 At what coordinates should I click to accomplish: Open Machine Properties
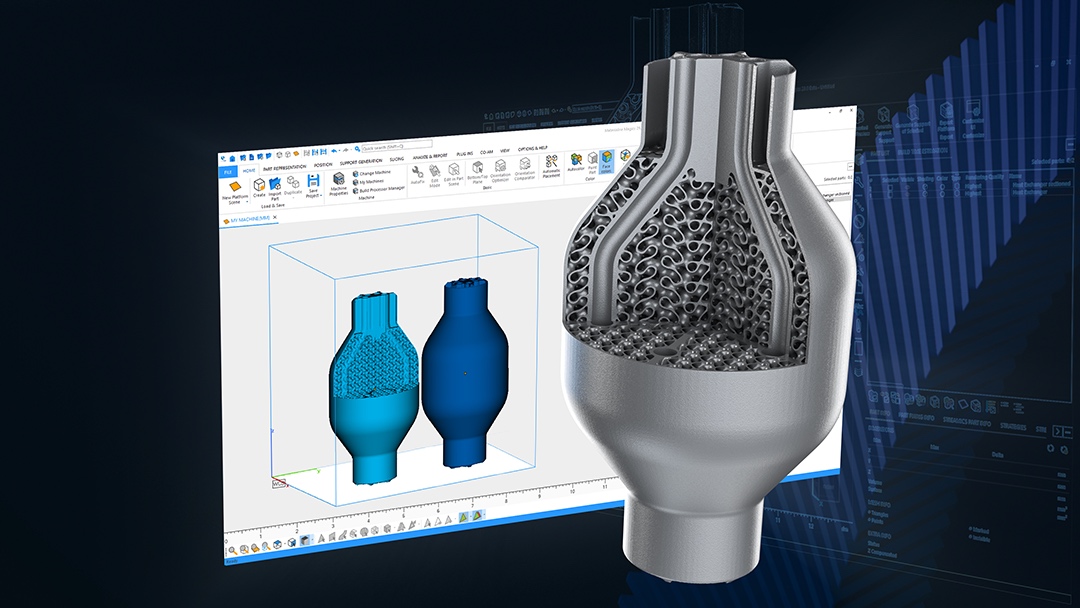click(339, 179)
